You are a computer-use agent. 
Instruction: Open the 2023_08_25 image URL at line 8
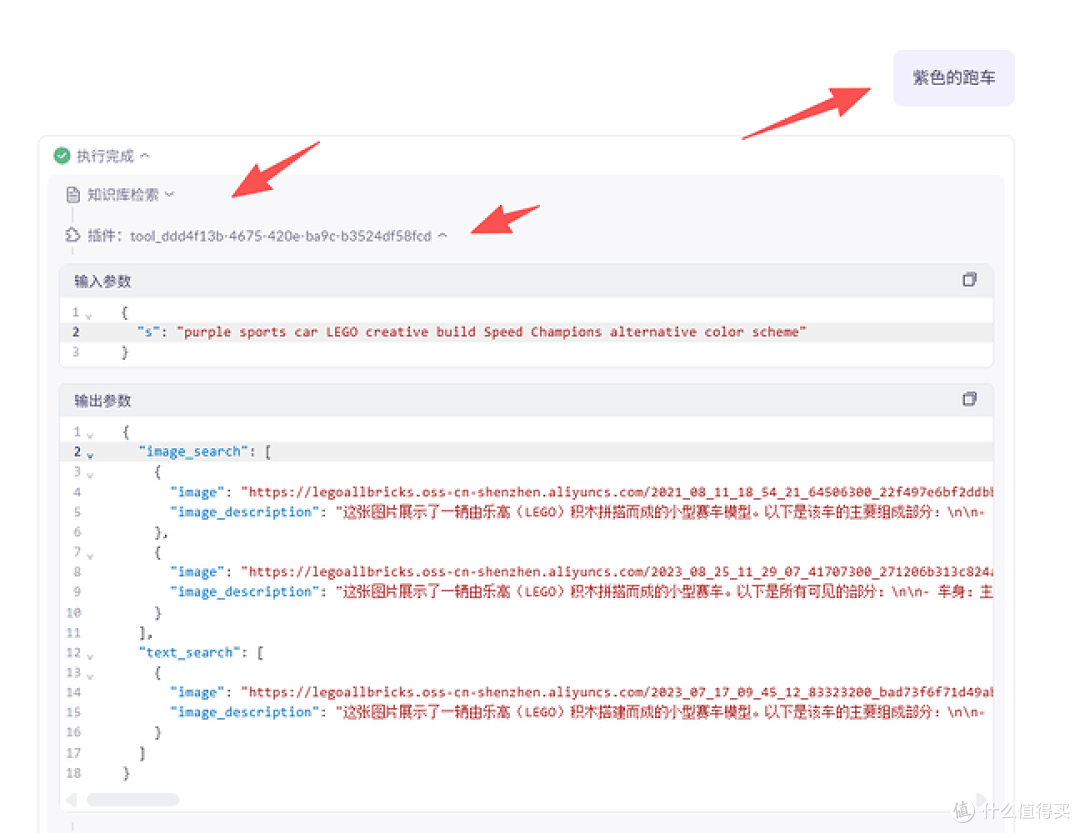click(x=616, y=572)
